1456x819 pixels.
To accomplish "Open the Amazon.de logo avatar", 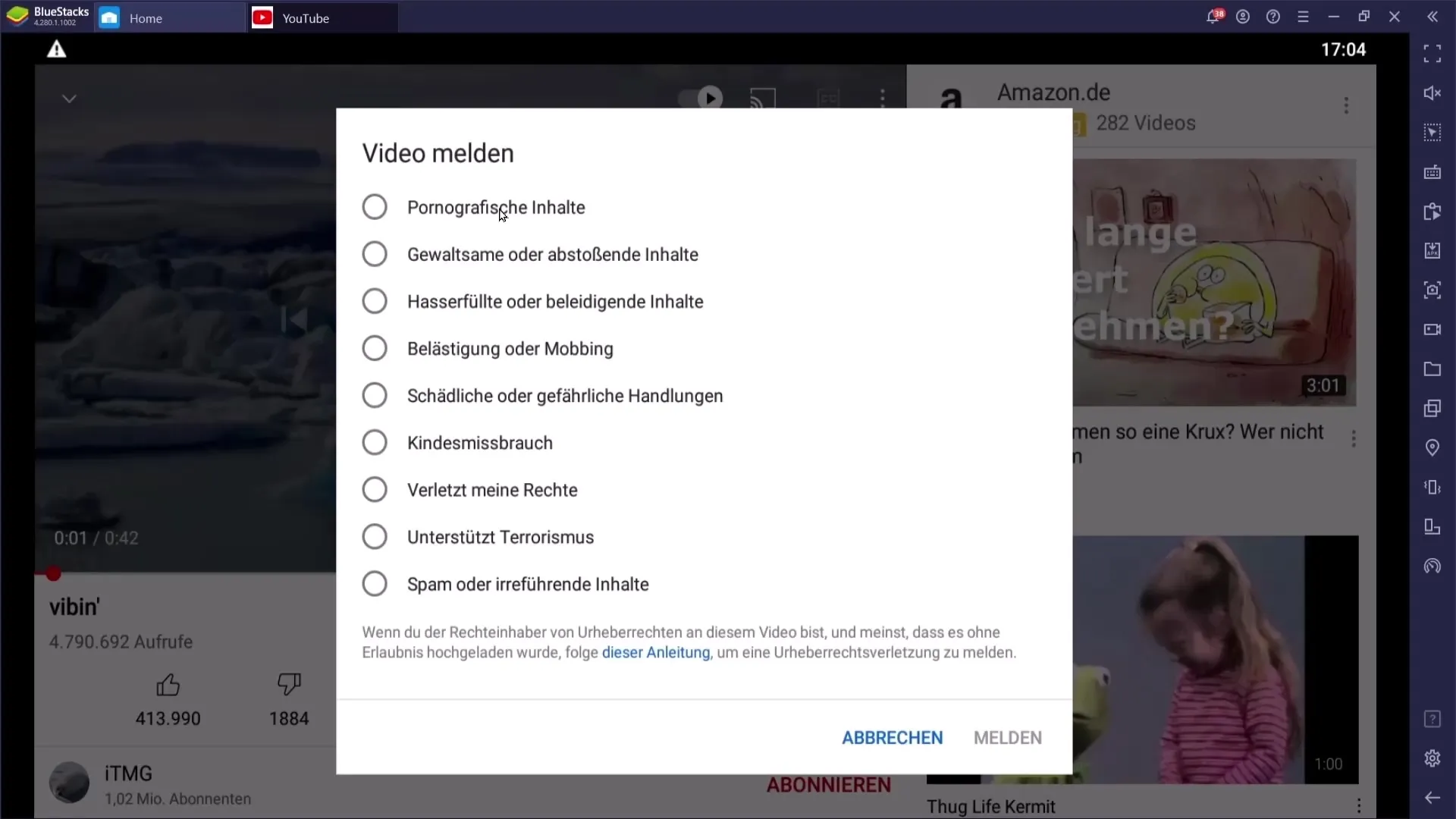I will [x=951, y=99].
